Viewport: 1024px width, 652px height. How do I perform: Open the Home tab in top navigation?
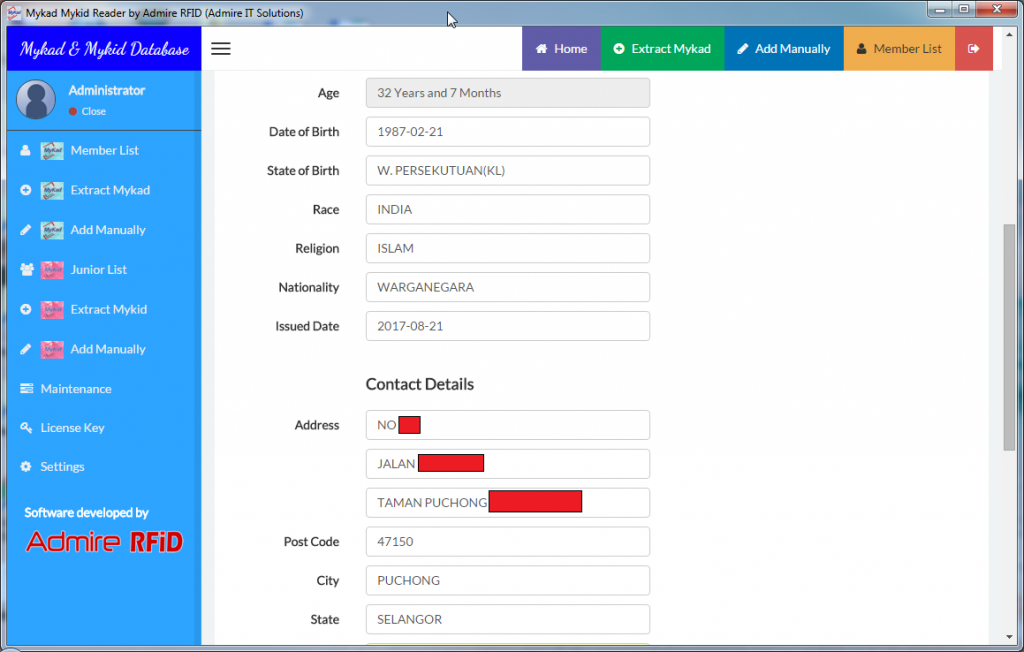point(561,49)
